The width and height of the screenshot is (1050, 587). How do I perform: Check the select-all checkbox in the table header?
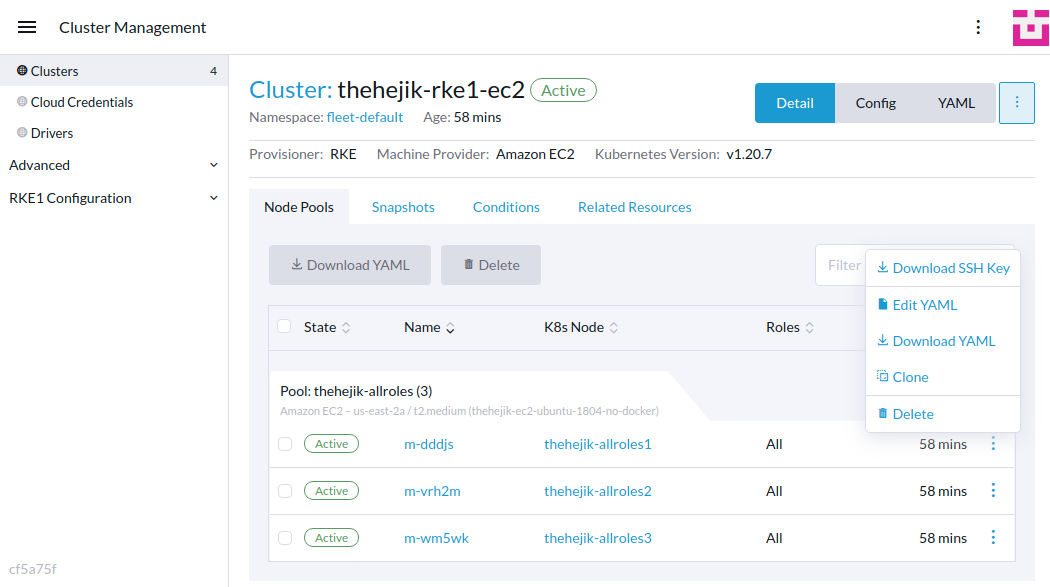coord(284,326)
